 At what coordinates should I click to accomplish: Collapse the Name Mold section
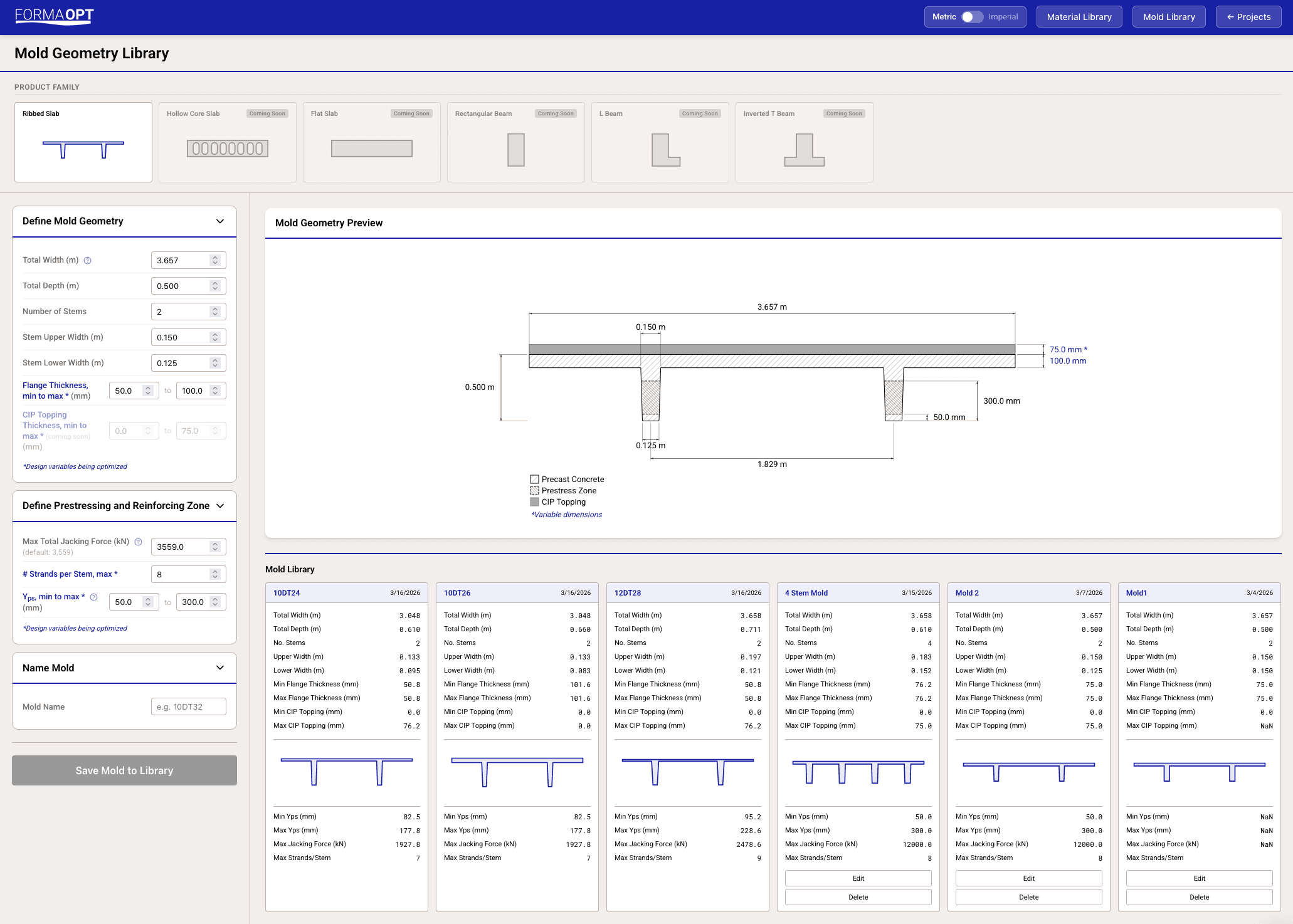point(220,668)
